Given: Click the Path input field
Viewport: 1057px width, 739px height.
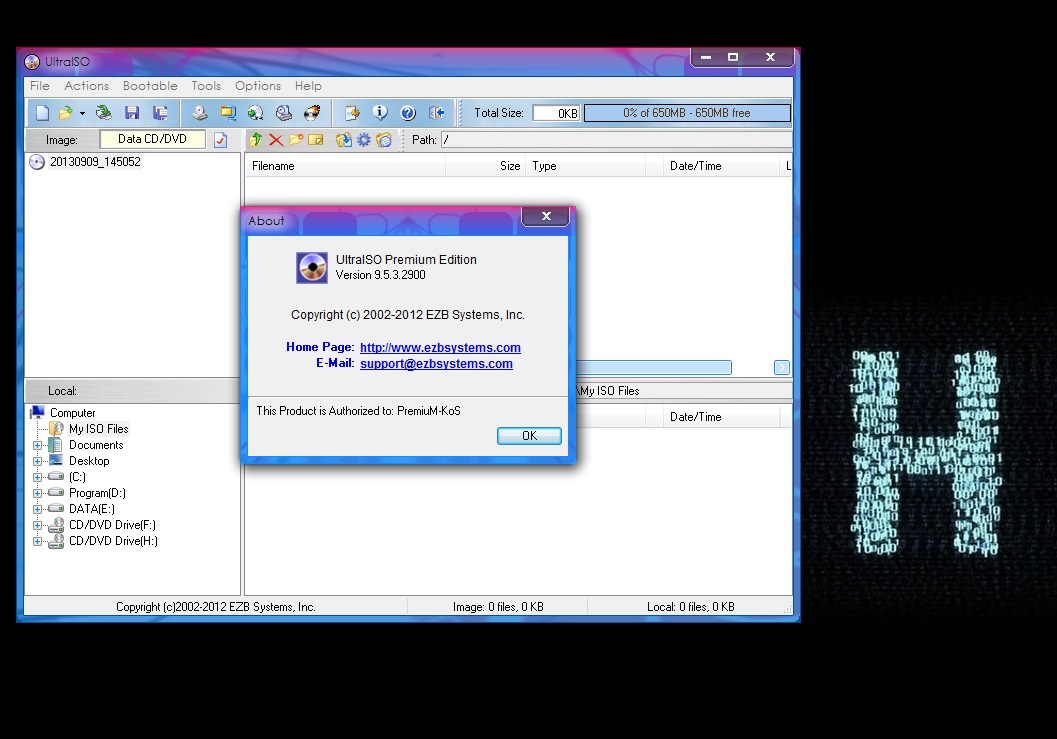Looking at the screenshot, I should pyautogui.click(x=616, y=140).
